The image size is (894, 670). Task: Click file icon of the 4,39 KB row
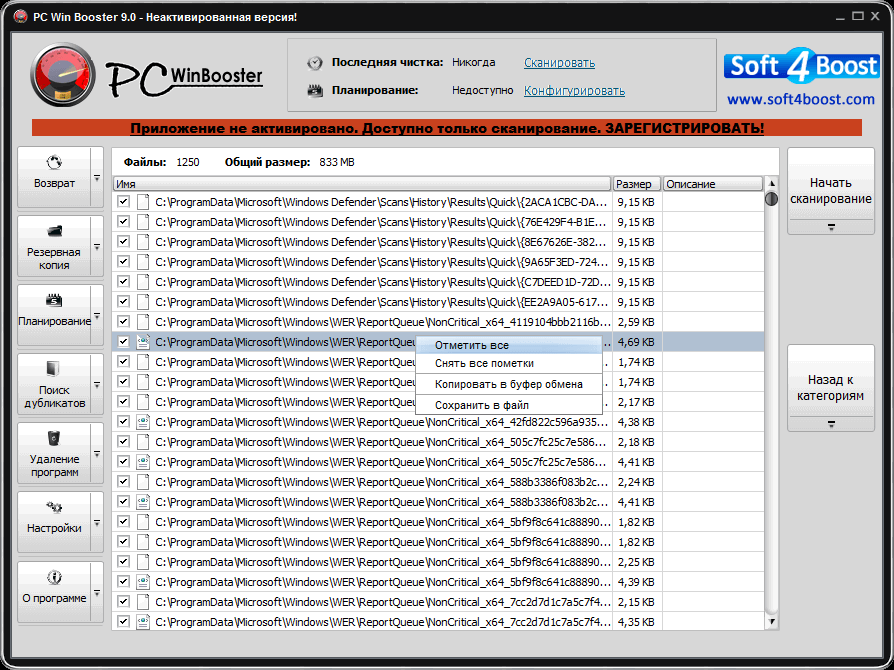click(x=143, y=582)
